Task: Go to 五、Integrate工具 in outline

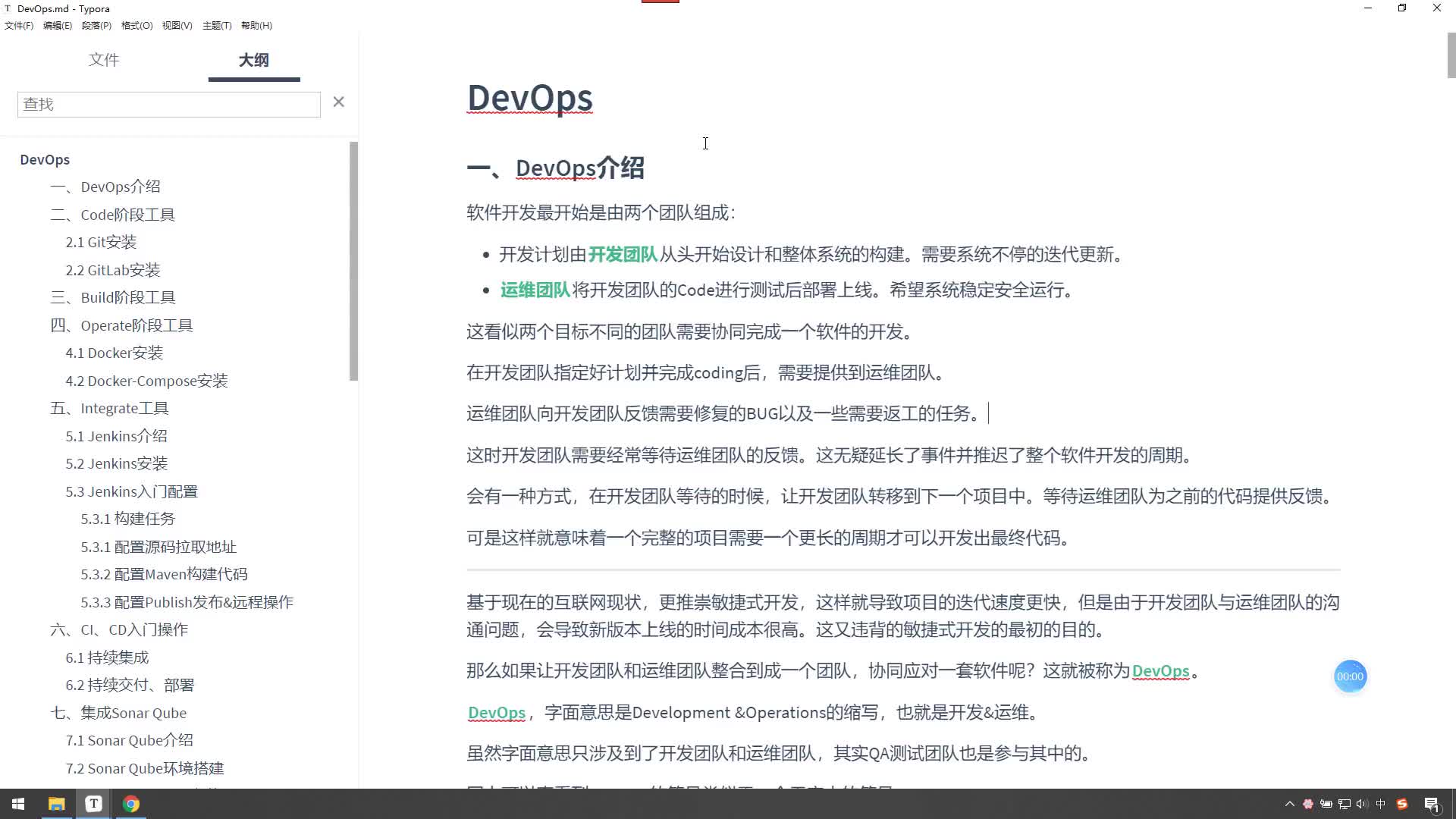Action: click(109, 408)
